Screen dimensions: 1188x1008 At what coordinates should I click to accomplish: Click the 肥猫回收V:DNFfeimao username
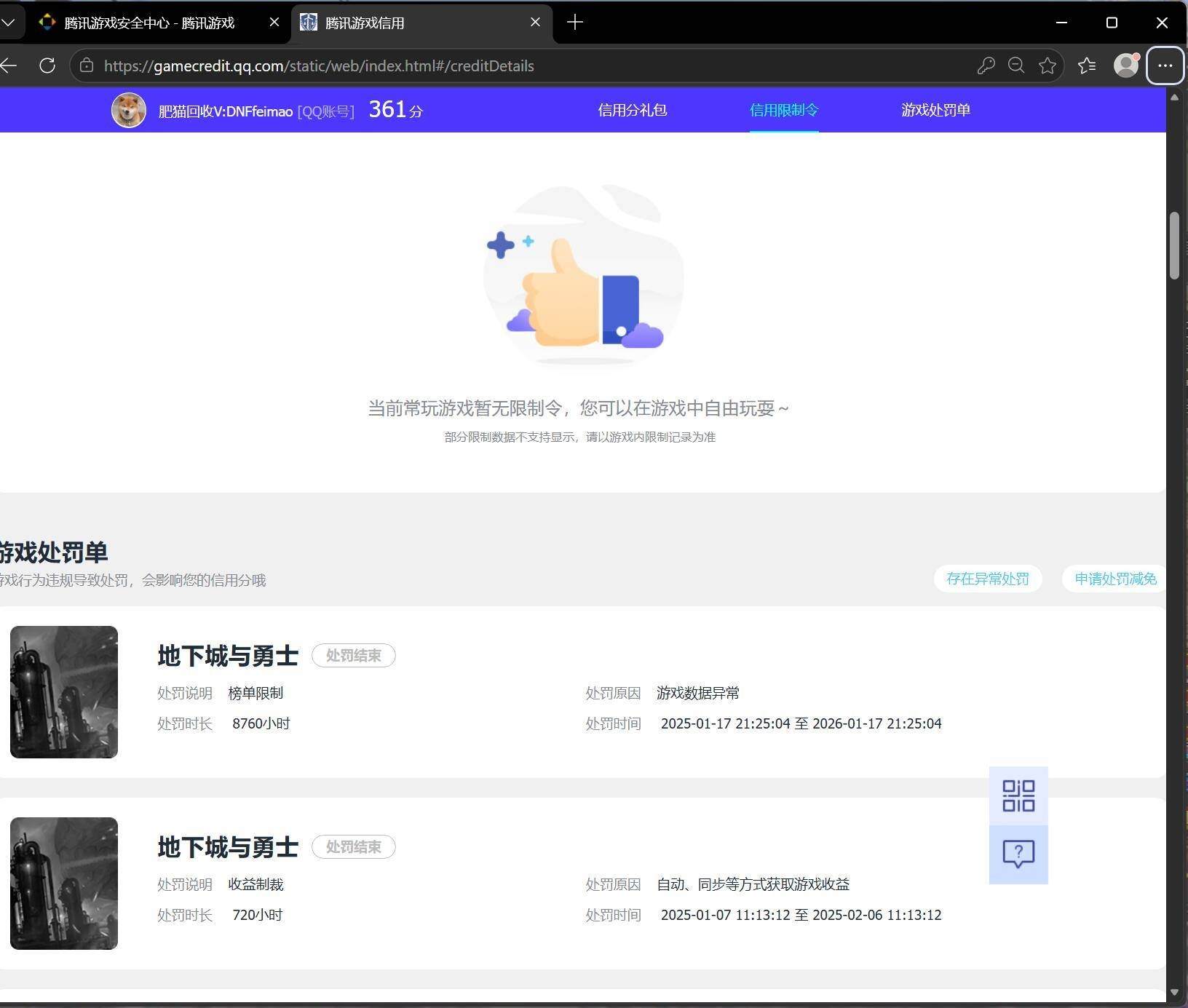click(226, 111)
